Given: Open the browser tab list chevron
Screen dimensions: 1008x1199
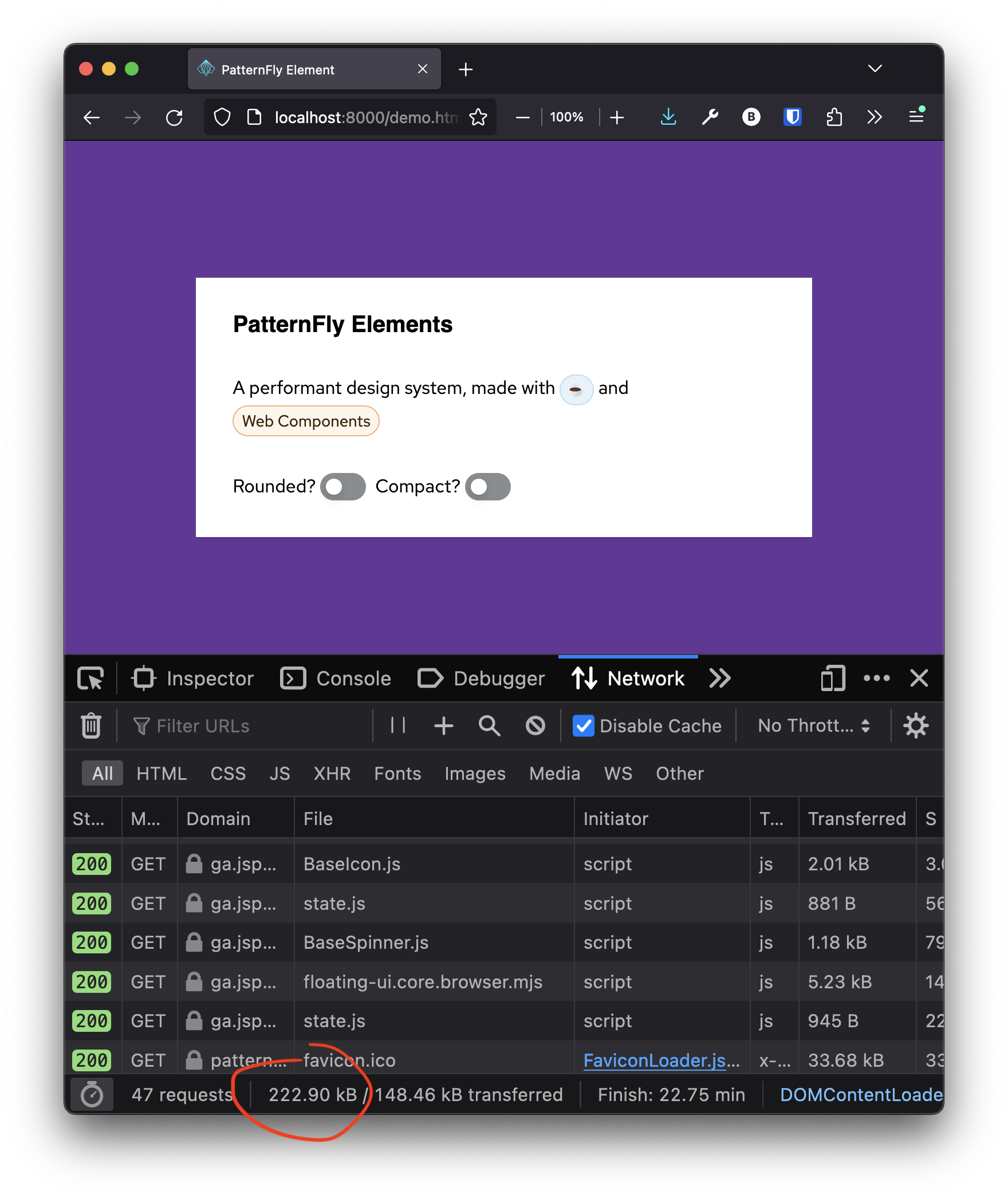Looking at the screenshot, I should [875, 68].
